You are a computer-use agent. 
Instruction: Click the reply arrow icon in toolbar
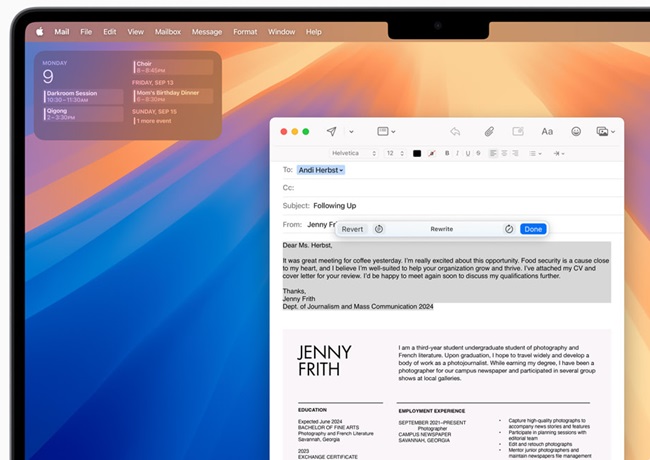[x=455, y=132]
